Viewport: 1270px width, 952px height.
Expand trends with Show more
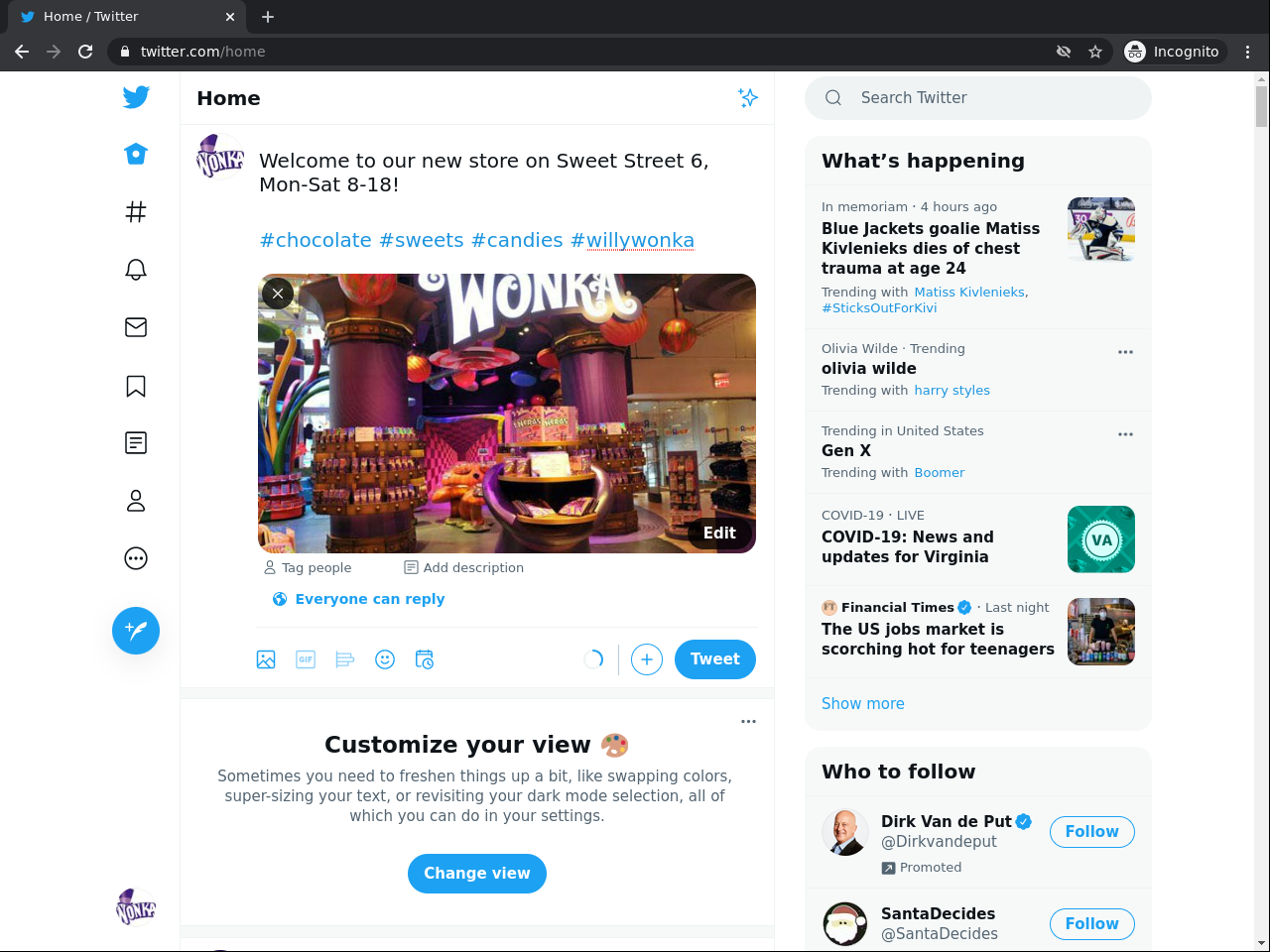pos(863,703)
